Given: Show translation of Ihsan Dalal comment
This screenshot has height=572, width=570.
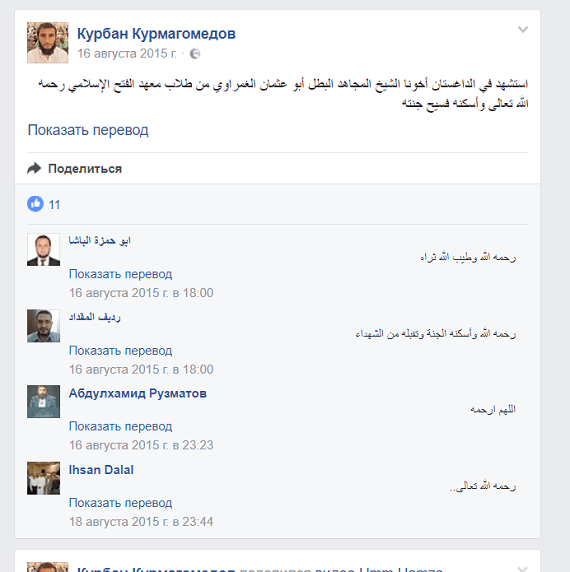Looking at the screenshot, I should 120,503.
